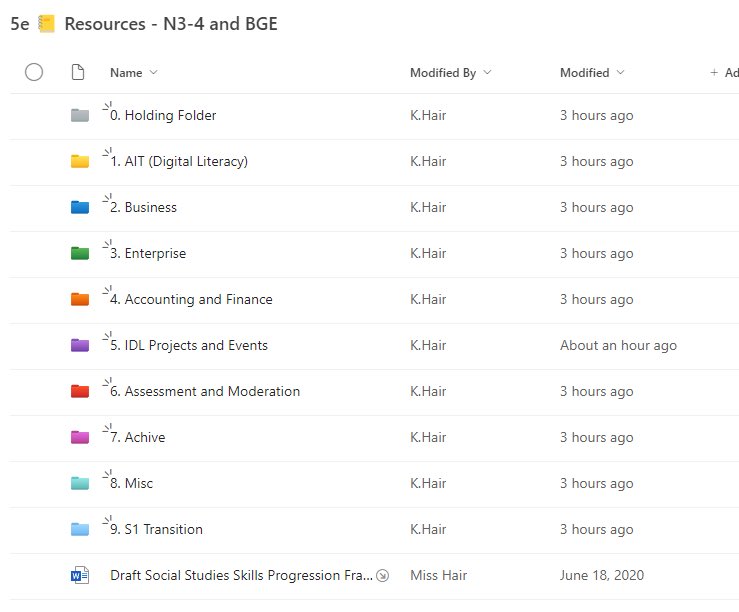Sort by the Name column header

126,73
